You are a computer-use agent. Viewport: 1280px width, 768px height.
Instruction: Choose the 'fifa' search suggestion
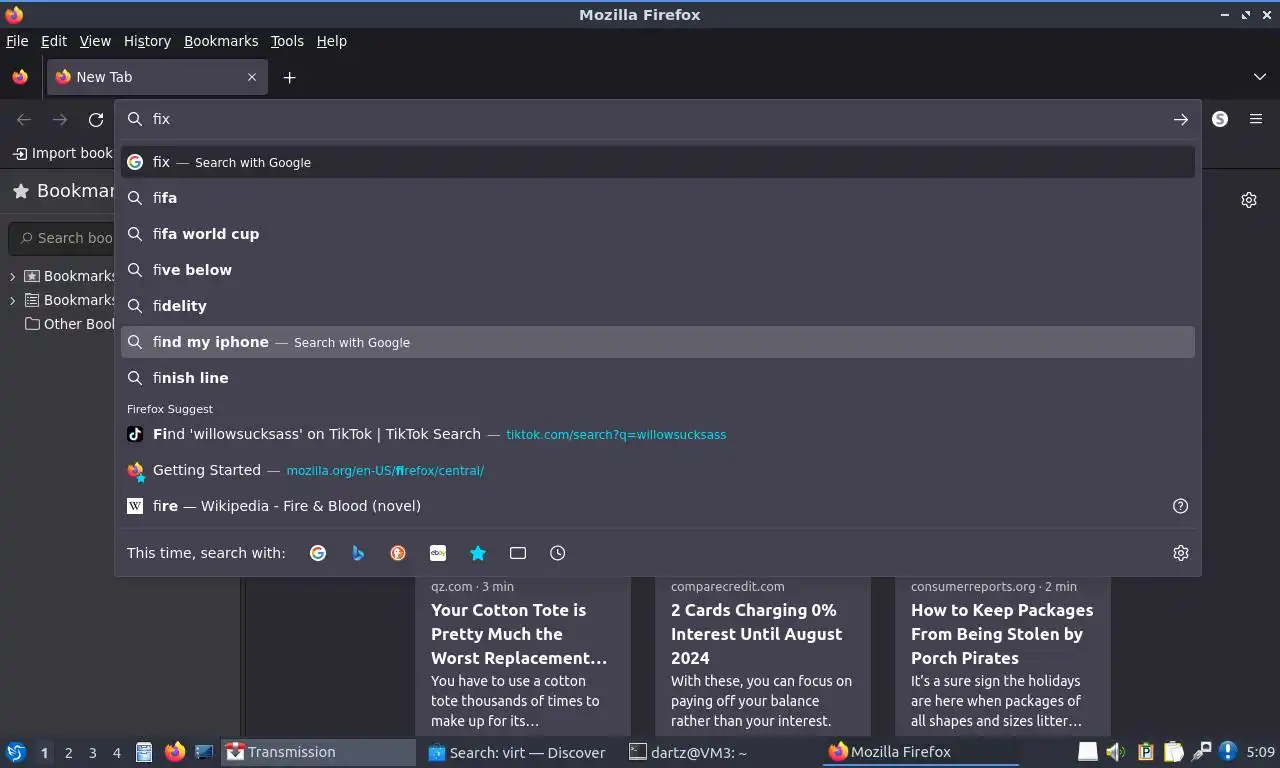coord(658,198)
